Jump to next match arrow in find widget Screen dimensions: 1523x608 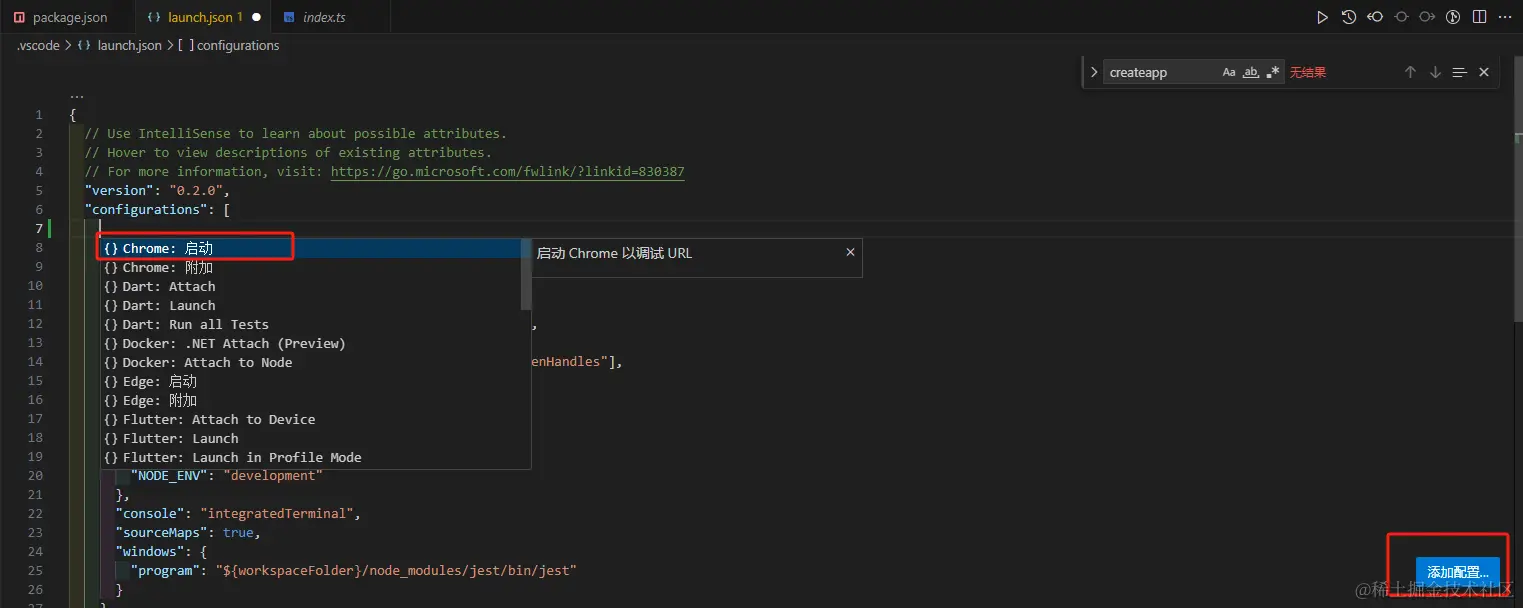point(1435,72)
